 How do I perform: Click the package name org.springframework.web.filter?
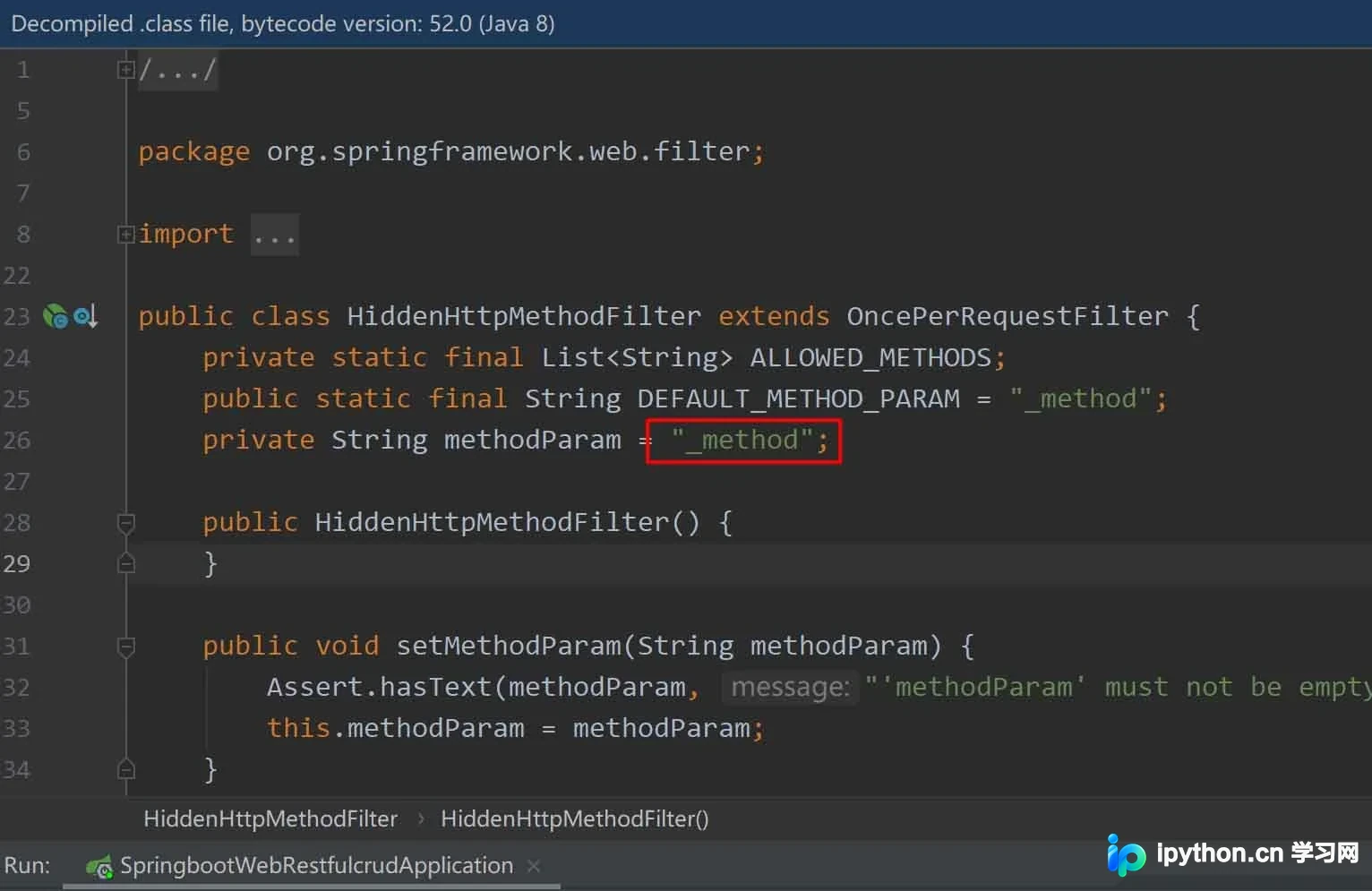(x=508, y=151)
